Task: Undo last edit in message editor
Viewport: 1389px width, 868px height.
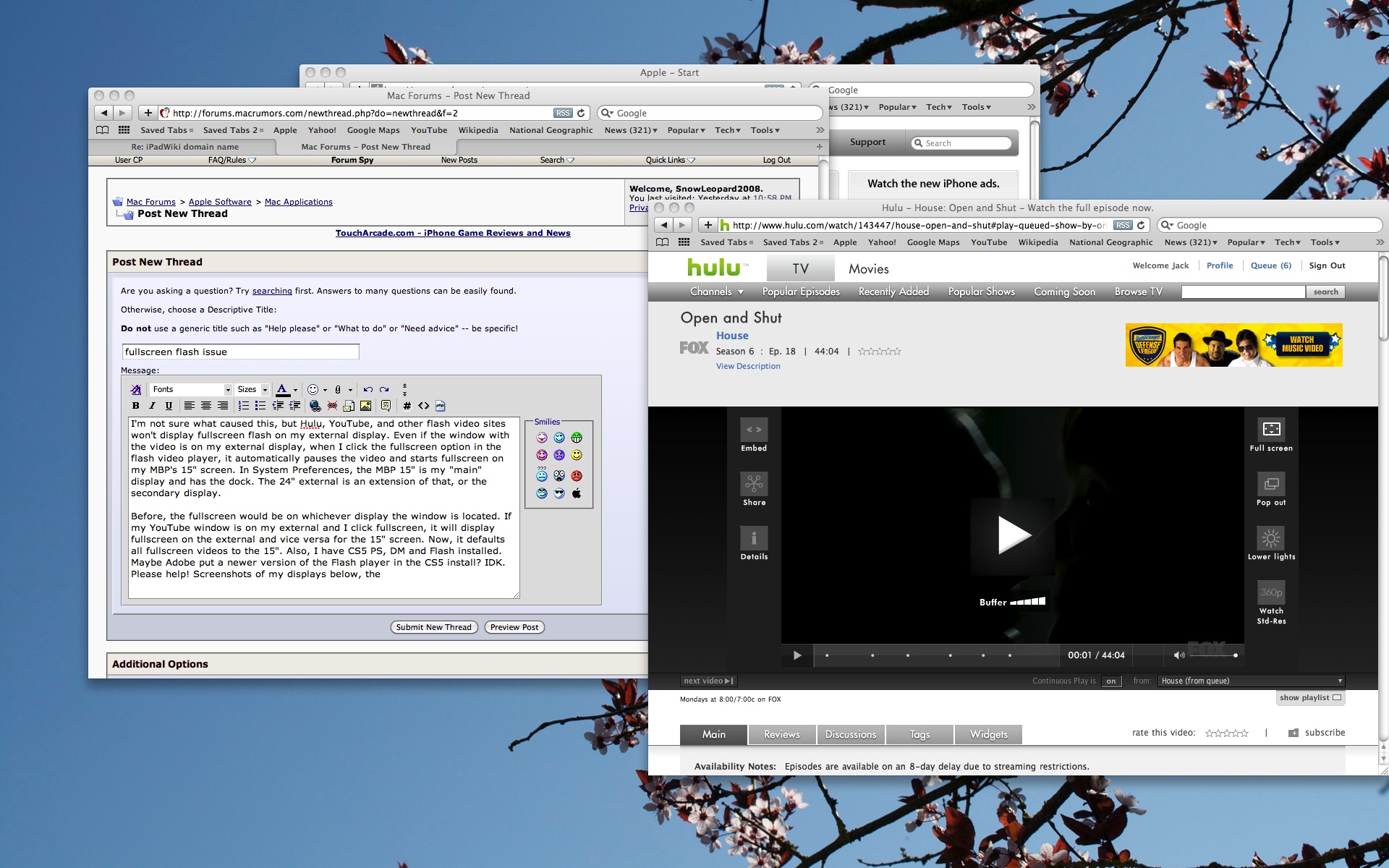Action: (x=368, y=389)
